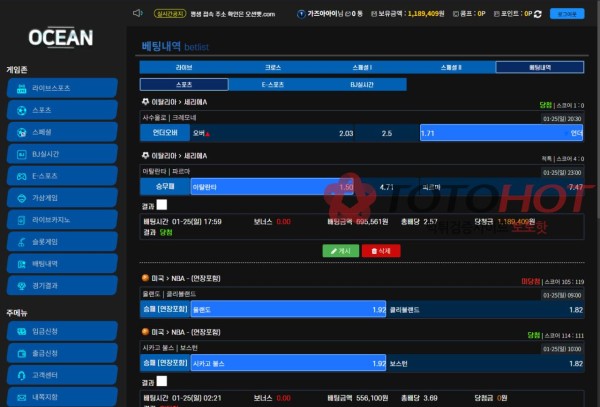Image resolution: width=600 pixels, height=407 pixels.
Task: Select the BJ실시간 sub-tab
Action: click(362, 84)
